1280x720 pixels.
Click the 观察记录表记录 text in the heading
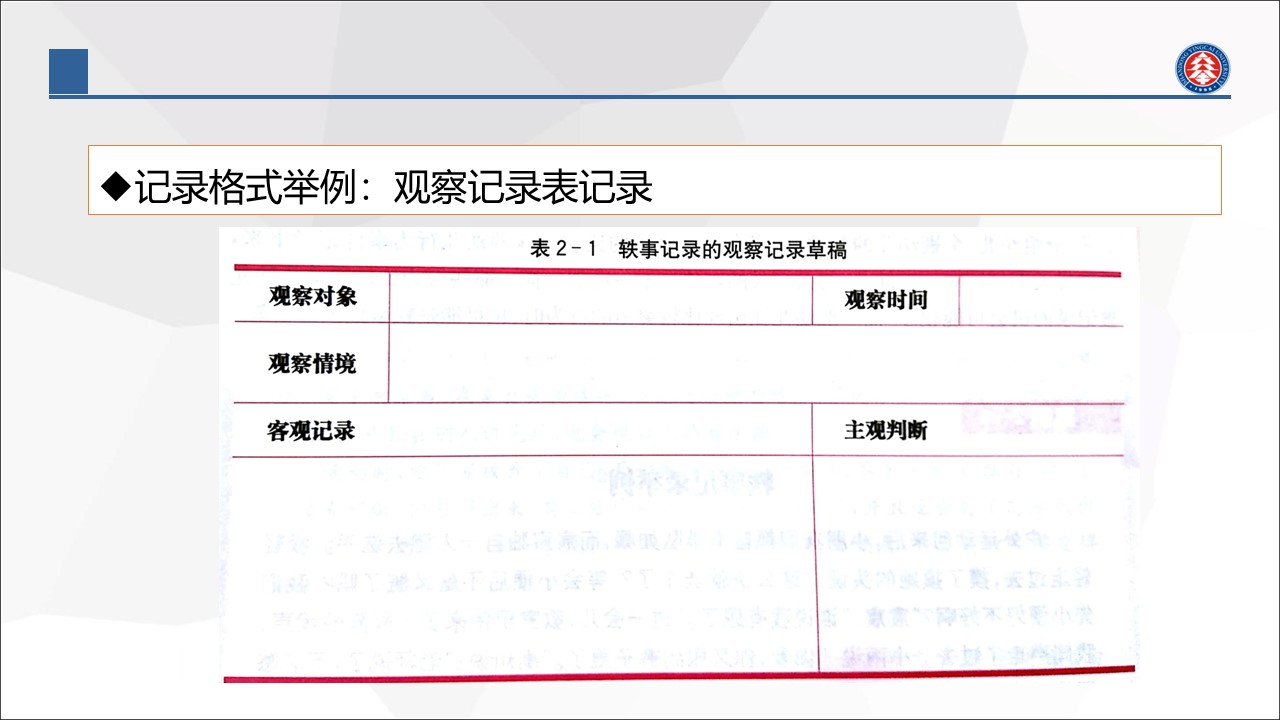tap(523, 187)
